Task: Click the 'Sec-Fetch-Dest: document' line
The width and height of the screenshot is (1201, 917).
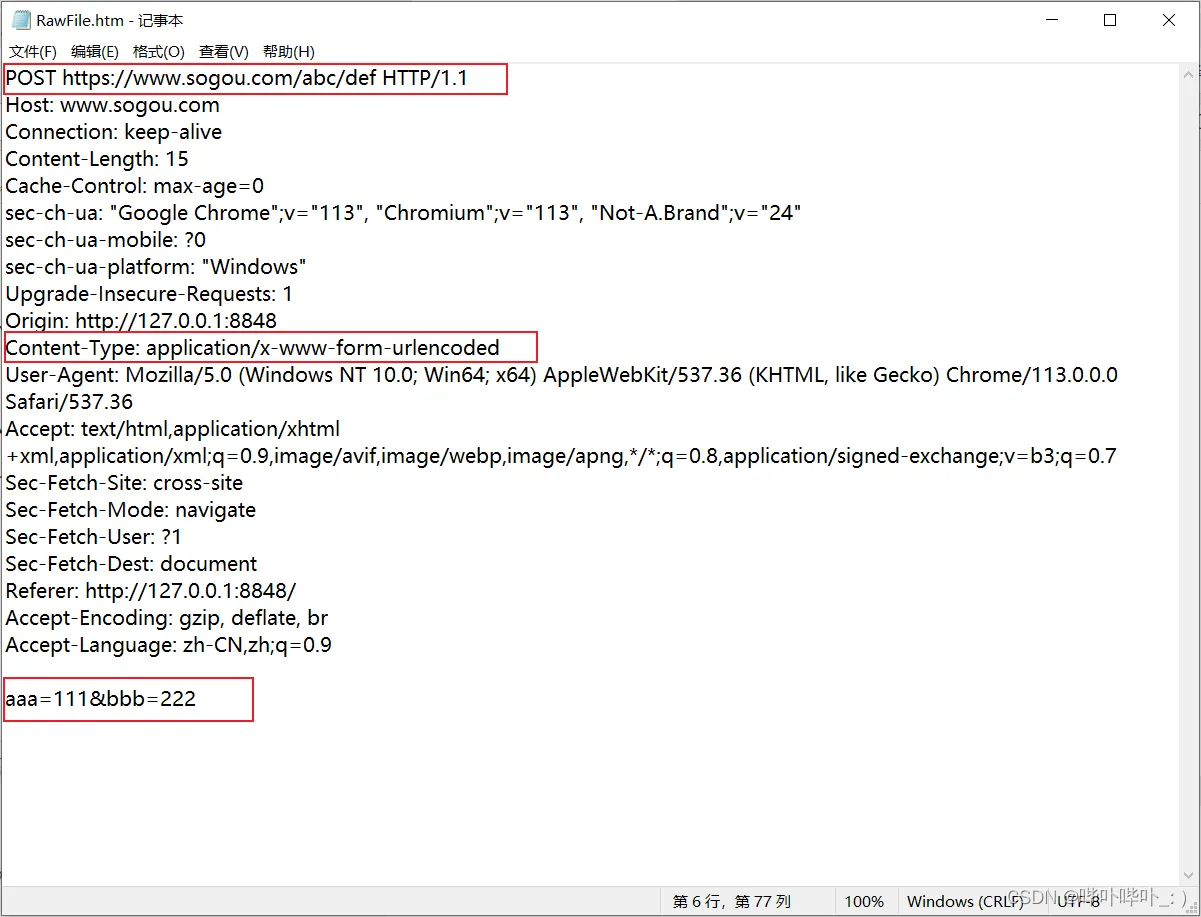Action: (x=131, y=564)
